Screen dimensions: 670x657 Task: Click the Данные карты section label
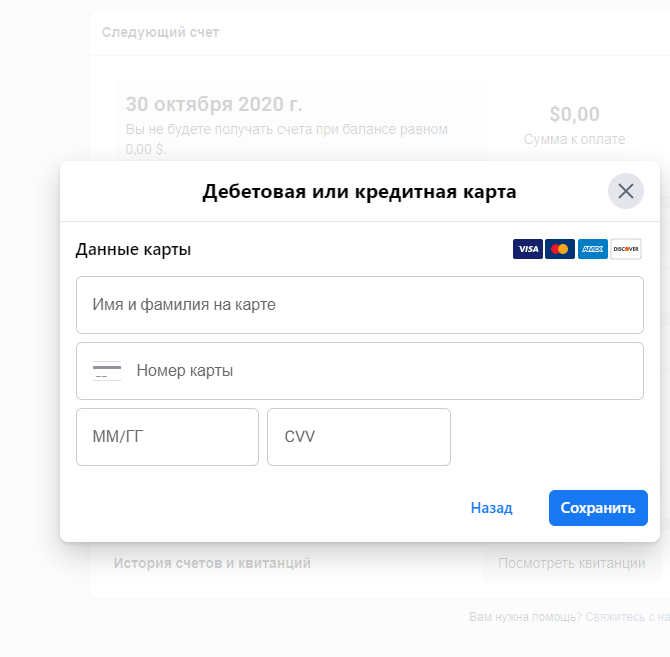(x=133, y=250)
